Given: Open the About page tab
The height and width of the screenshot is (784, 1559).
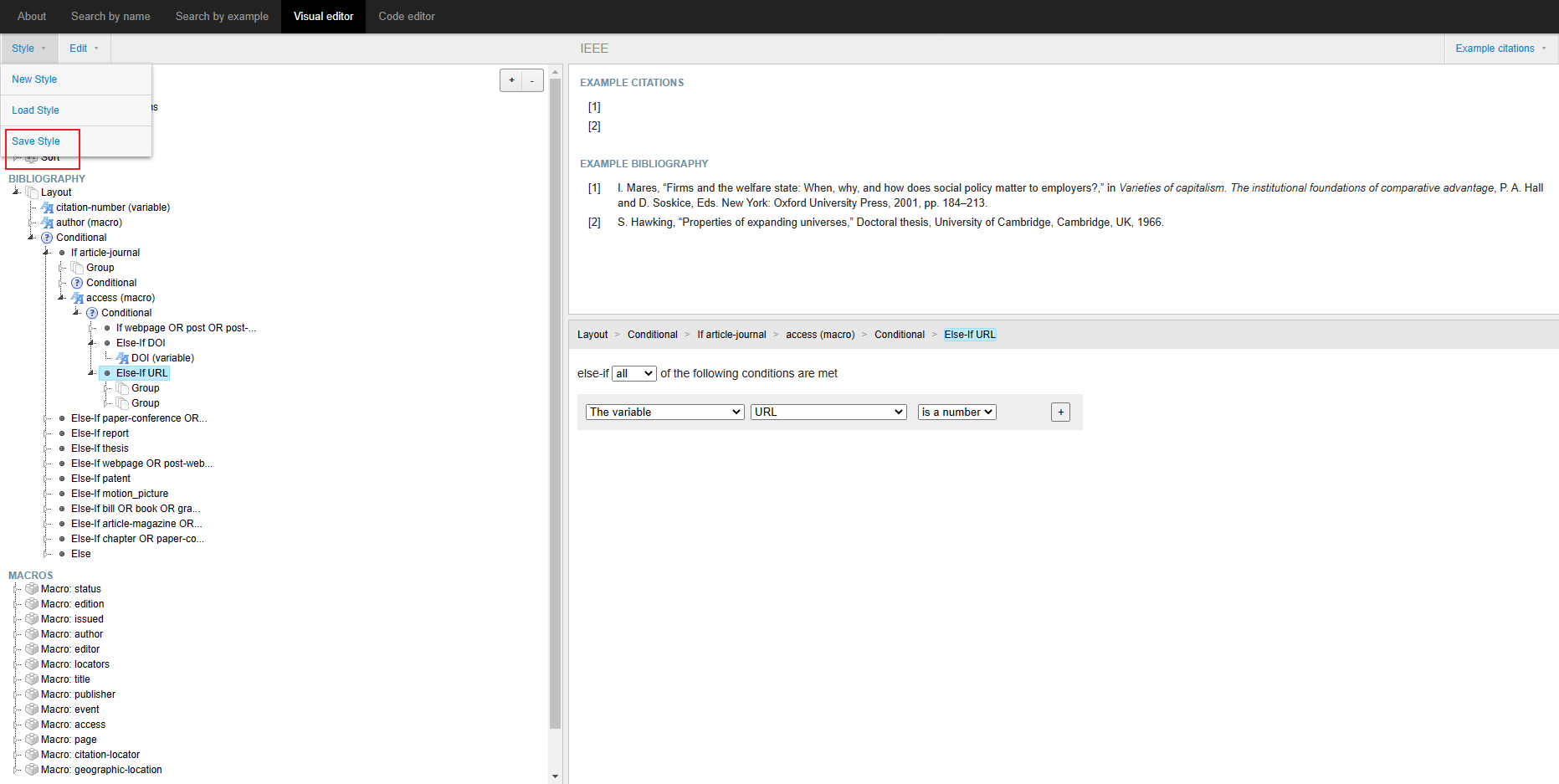Looking at the screenshot, I should tap(32, 16).
